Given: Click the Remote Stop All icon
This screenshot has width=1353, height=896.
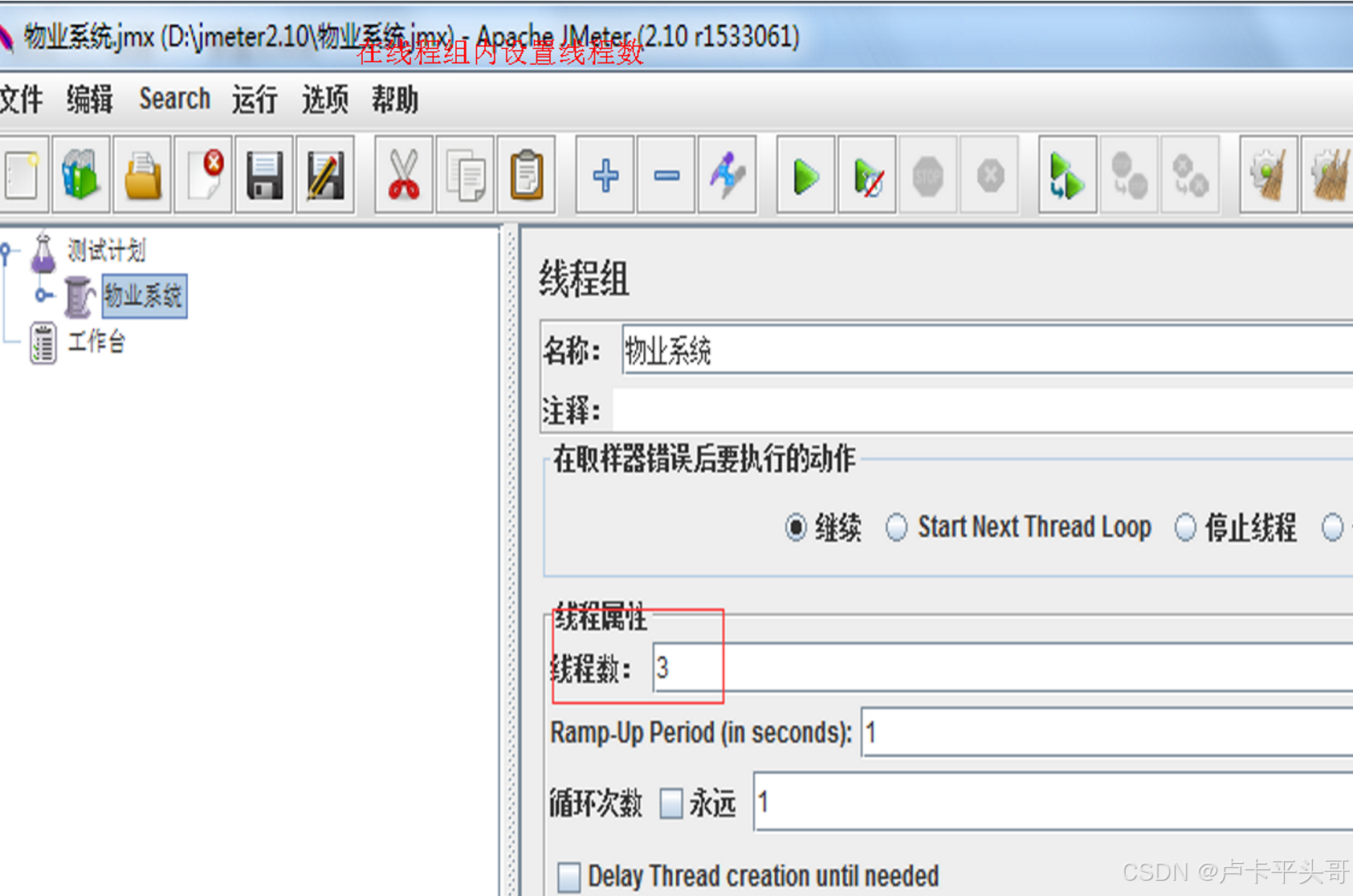Looking at the screenshot, I should coord(1128,175).
